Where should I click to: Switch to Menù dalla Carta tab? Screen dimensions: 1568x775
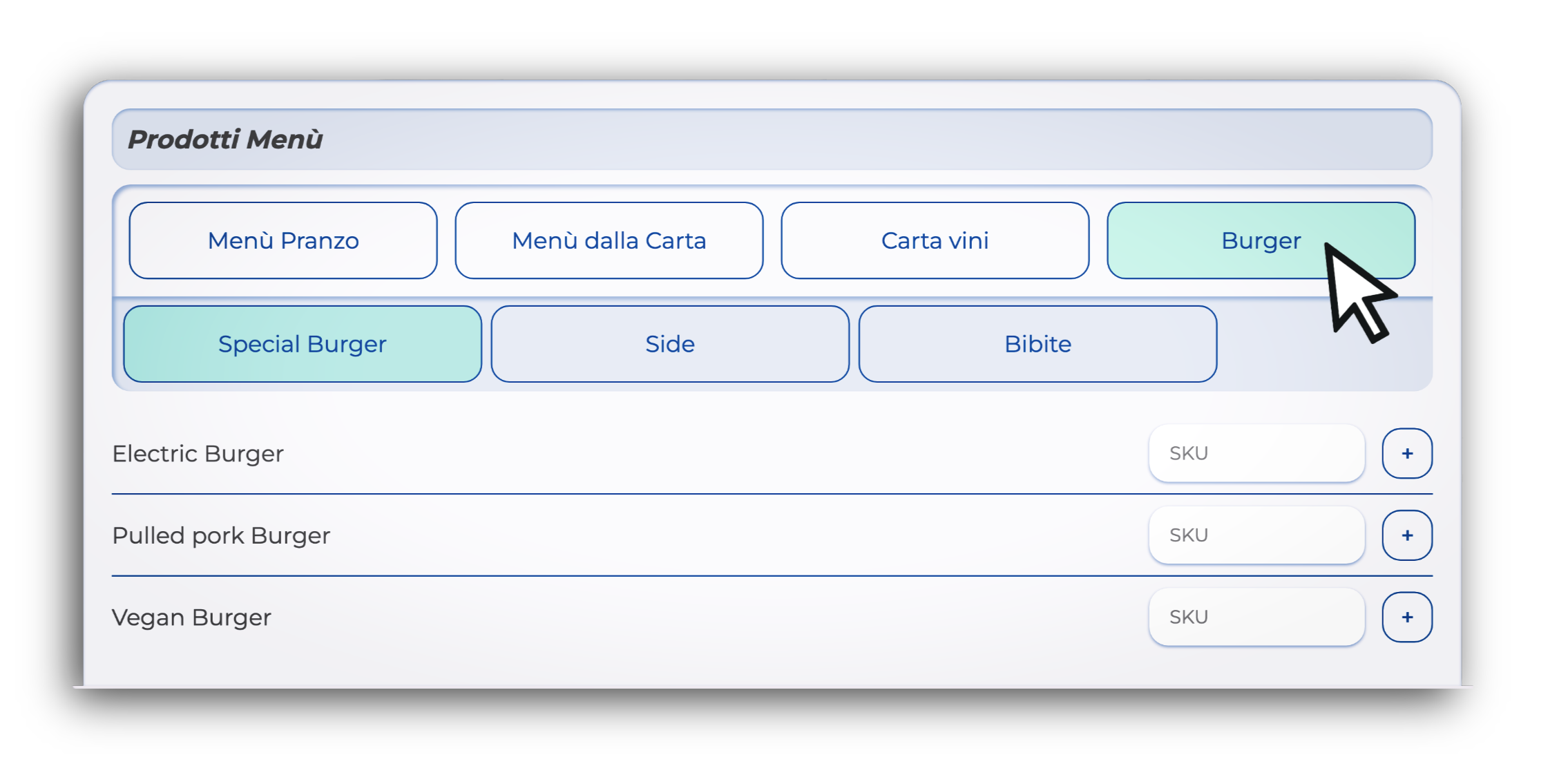609,240
